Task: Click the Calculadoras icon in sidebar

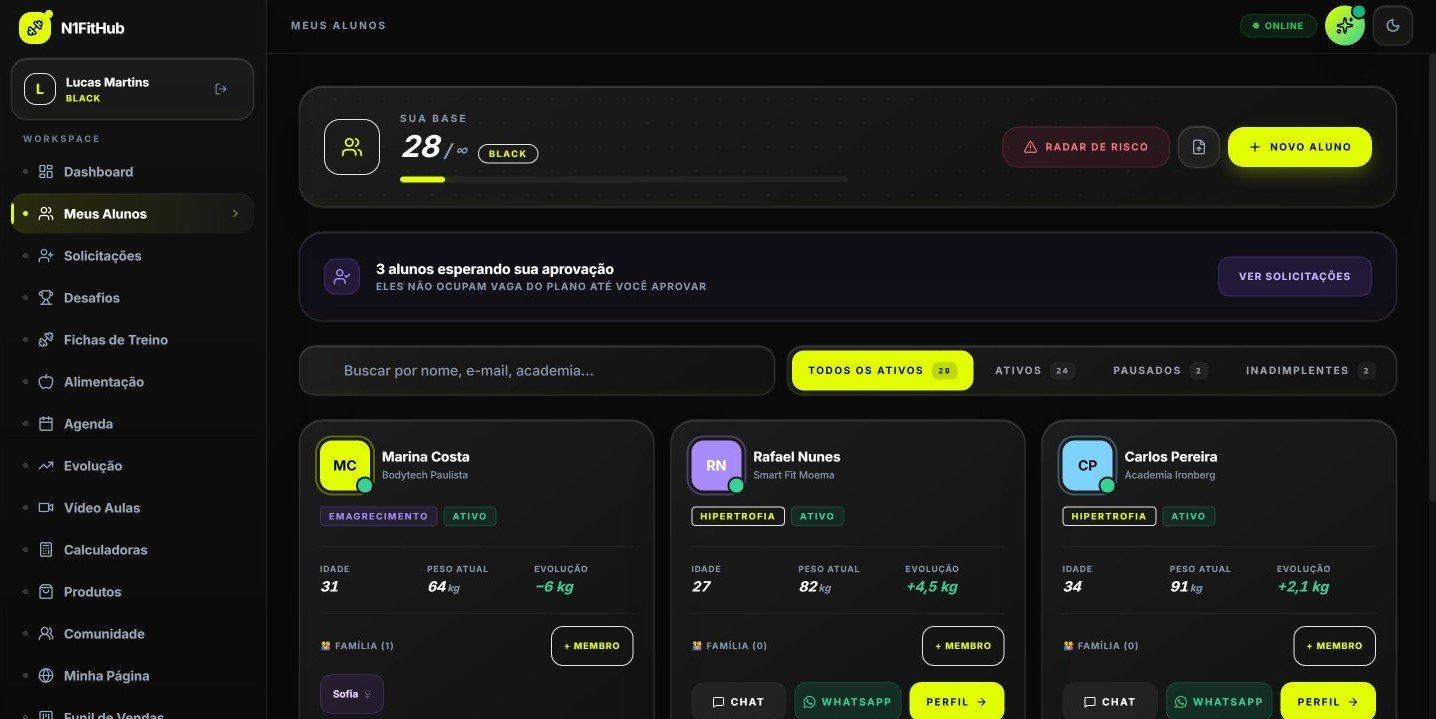Action: point(46,550)
